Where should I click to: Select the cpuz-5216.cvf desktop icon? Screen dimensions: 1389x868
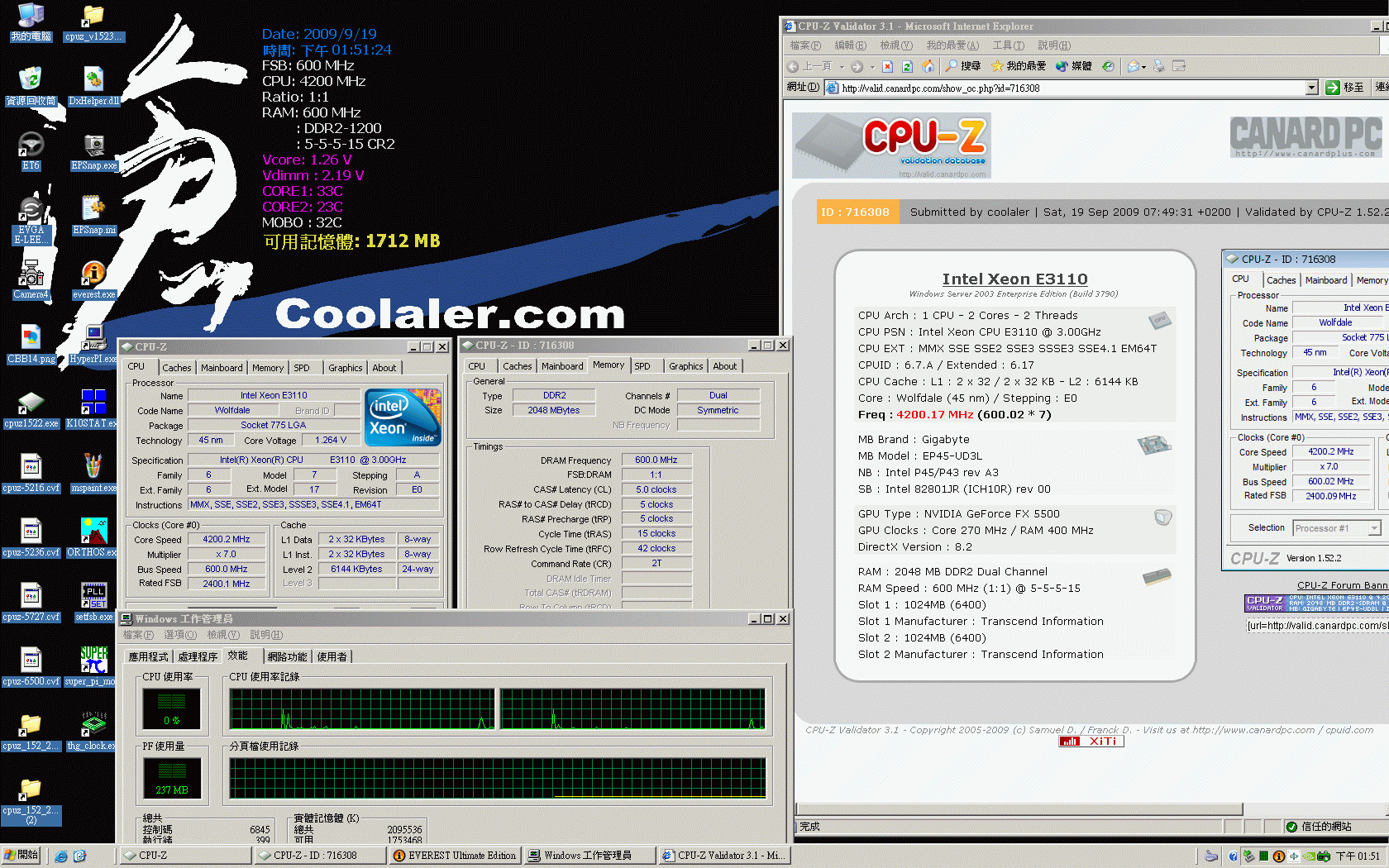coord(31,474)
